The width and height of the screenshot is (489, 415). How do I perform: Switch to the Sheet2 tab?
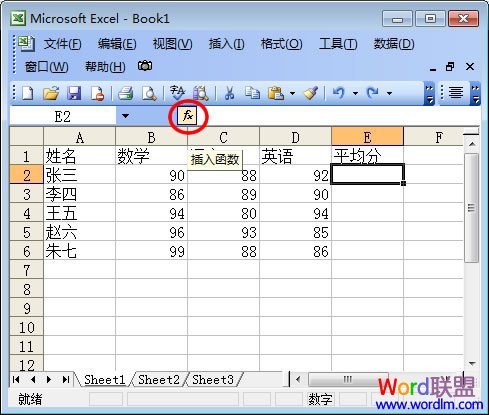pyautogui.click(x=159, y=380)
